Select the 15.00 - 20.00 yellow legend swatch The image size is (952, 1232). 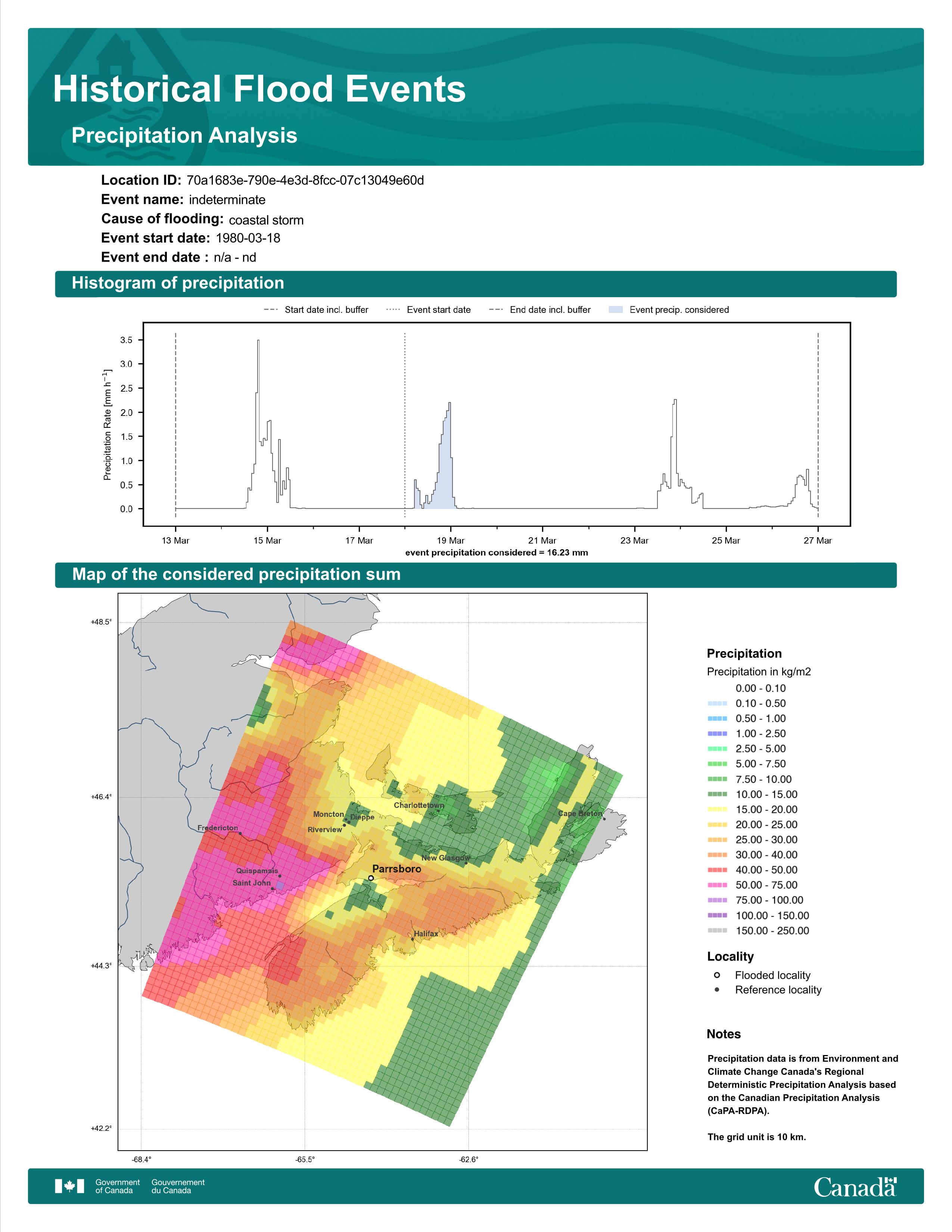pyautogui.click(x=717, y=809)
